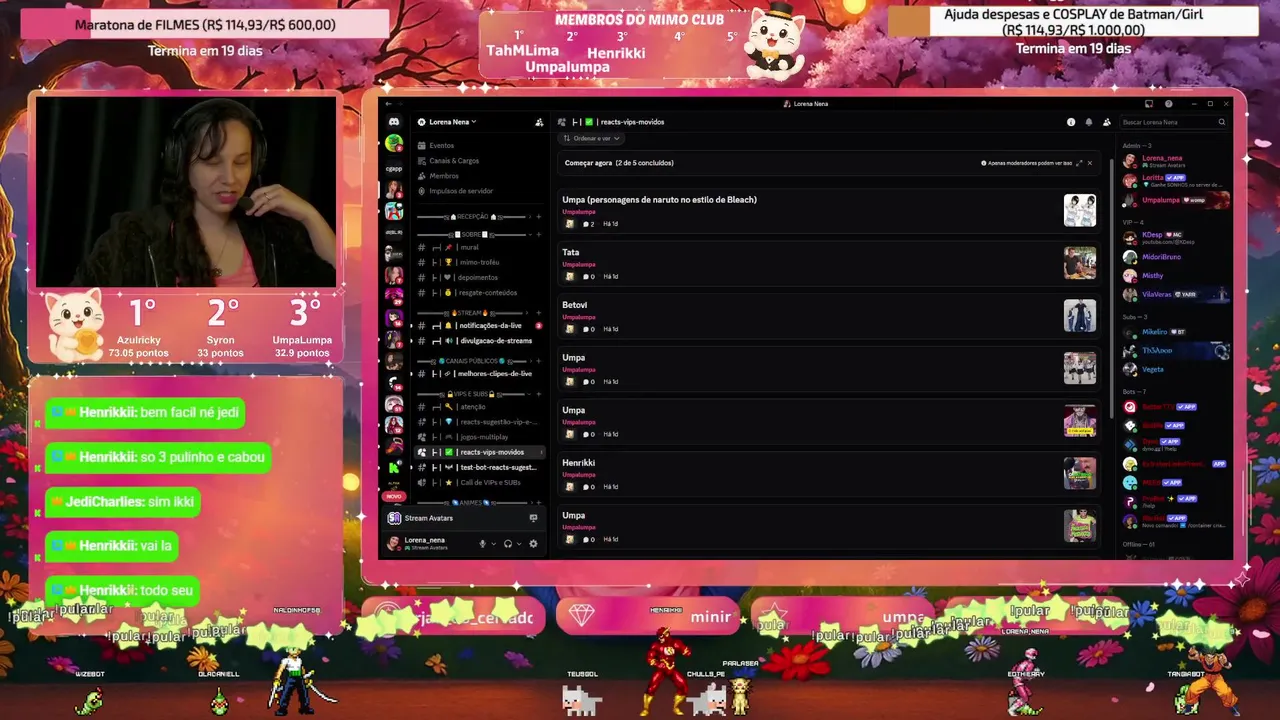Open MidoriBruno member profile
1280x720 pixels.
(1176, 257)
